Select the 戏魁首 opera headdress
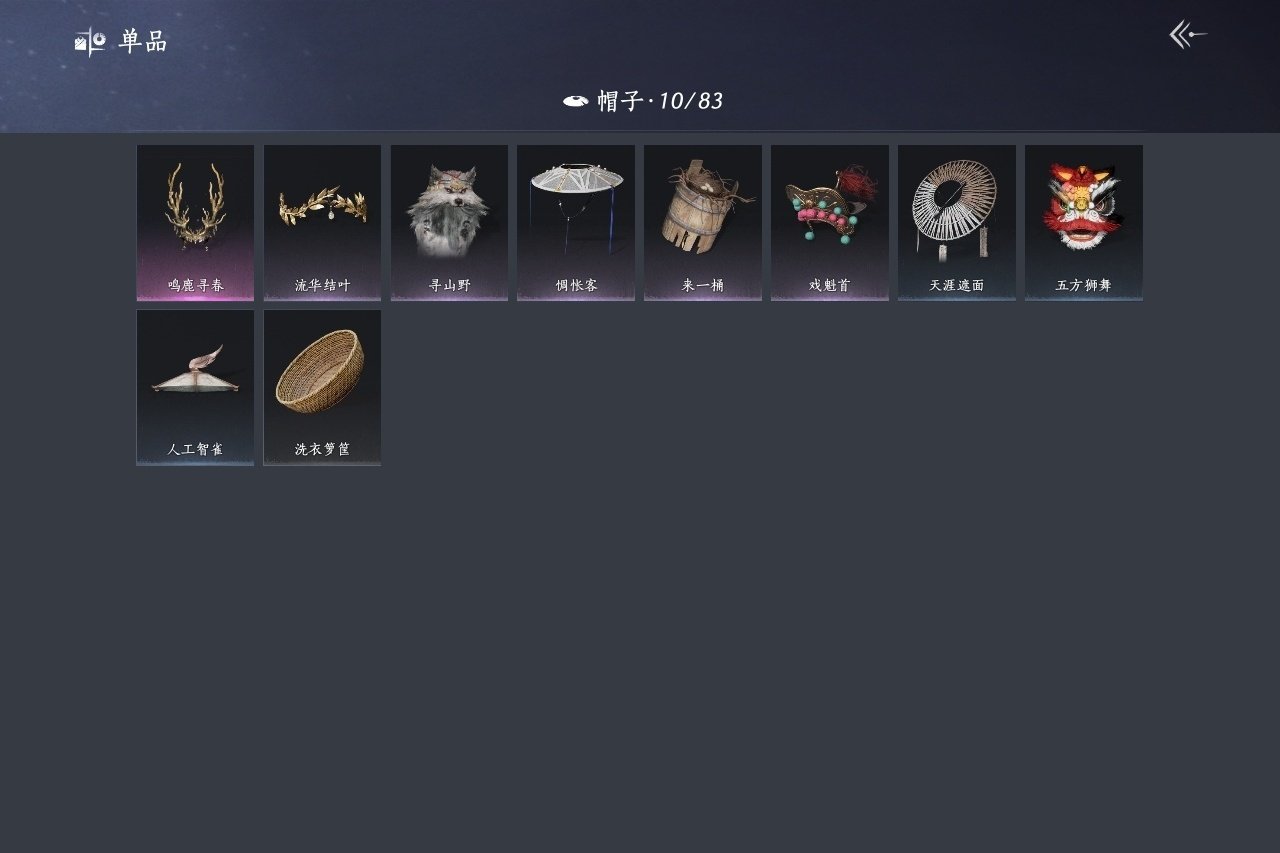 coord(830,222)
